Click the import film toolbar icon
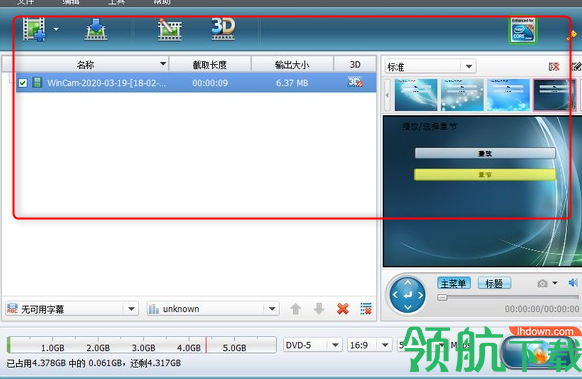 click(x=96, y=30)
